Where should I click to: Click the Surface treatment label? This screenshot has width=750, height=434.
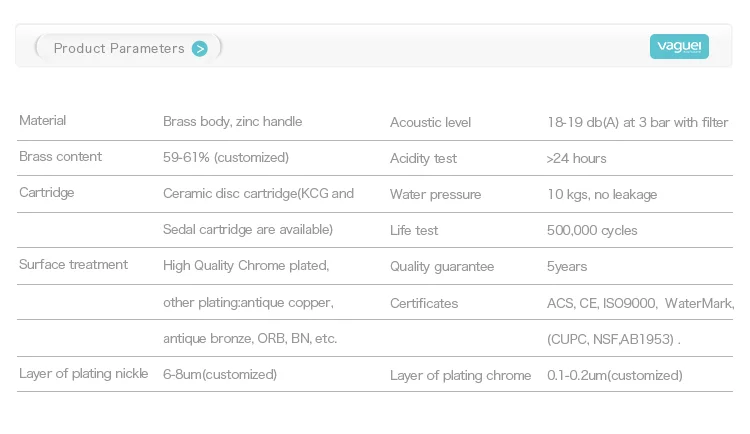point(74,265)
